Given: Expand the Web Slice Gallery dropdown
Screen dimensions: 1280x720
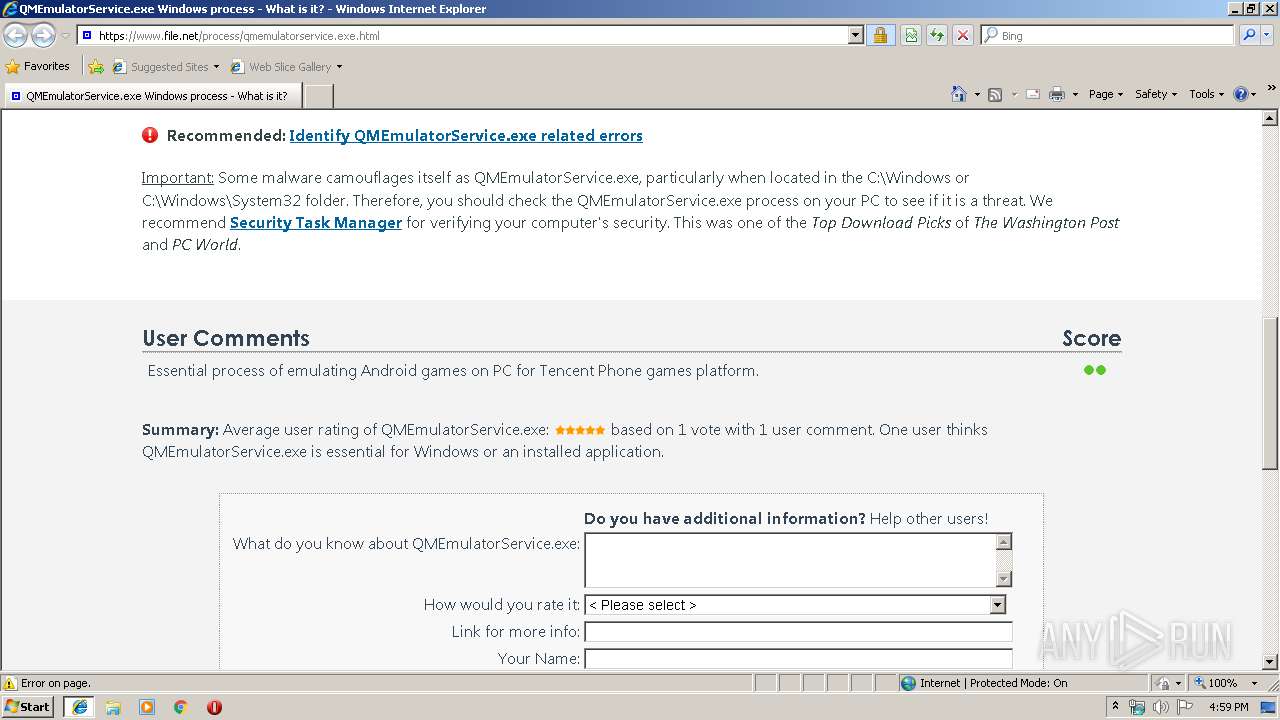Looking at the screenshot, I should tap(339, 67).
